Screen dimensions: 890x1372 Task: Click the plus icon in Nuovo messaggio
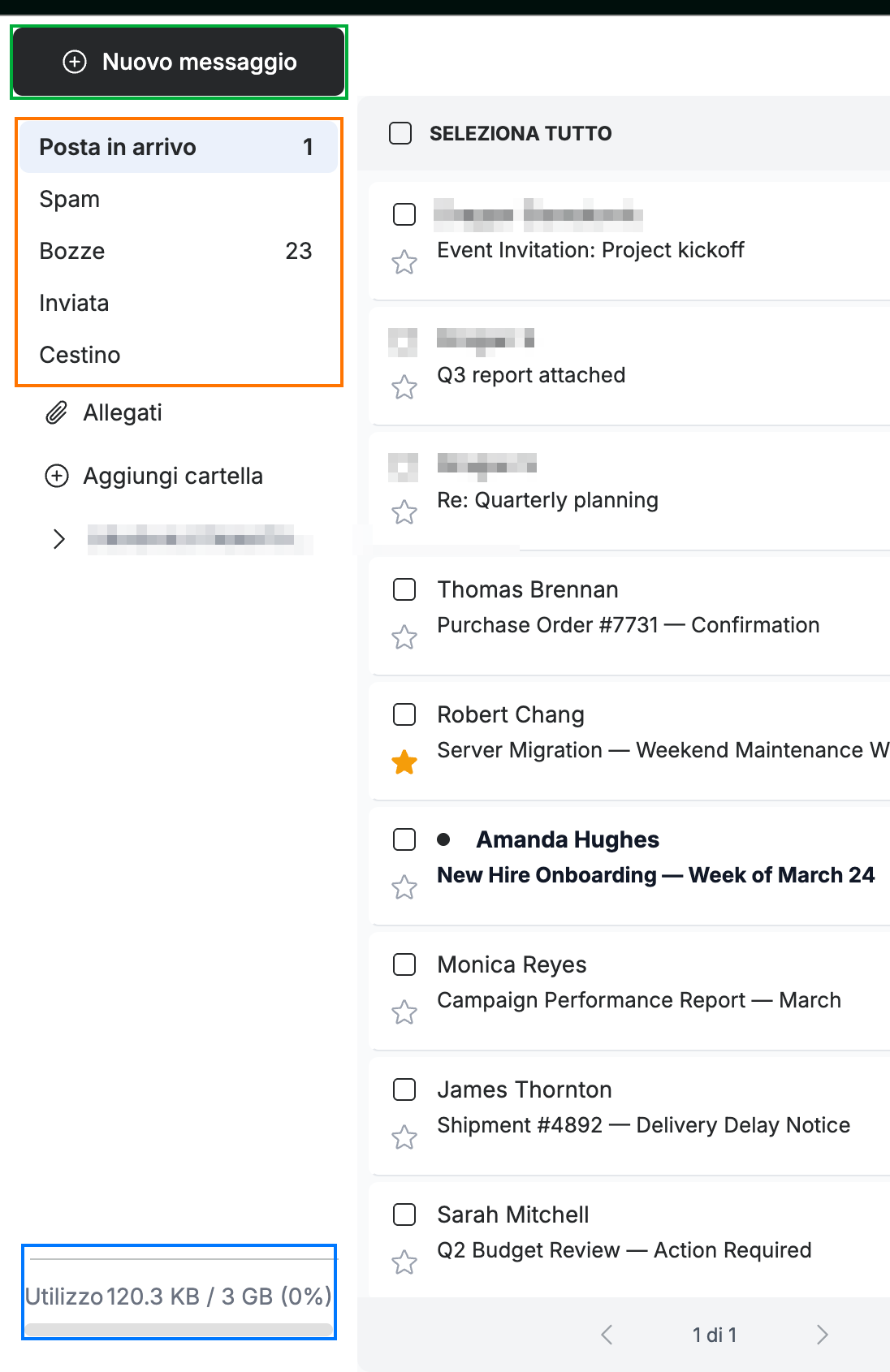click(x=75, y=62)
